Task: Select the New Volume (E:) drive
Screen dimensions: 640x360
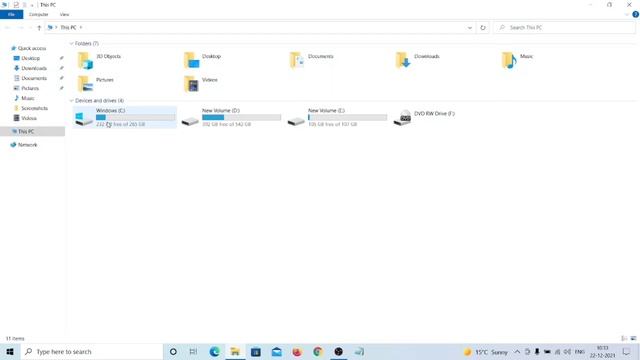Action: click(x=337, y=117)
